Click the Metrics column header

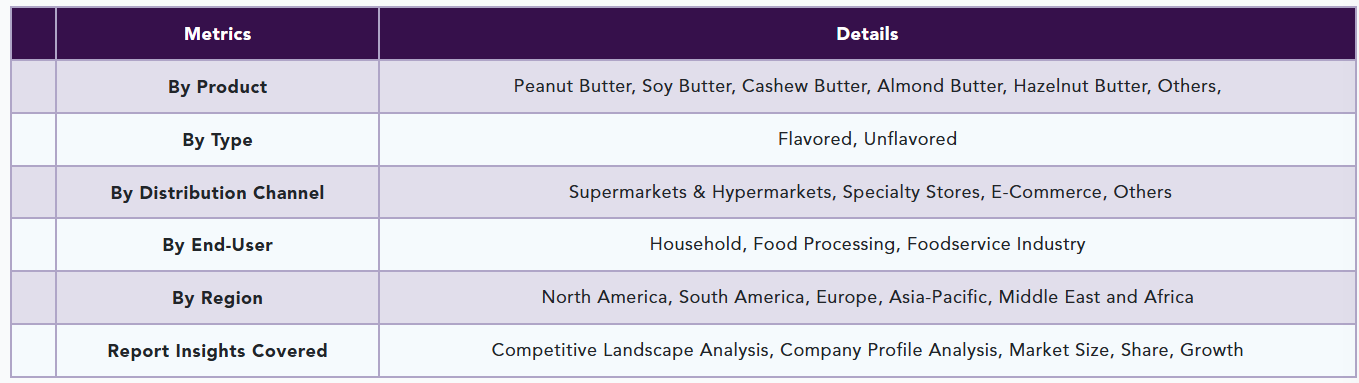pyautogui.click(x=217, y=34)
